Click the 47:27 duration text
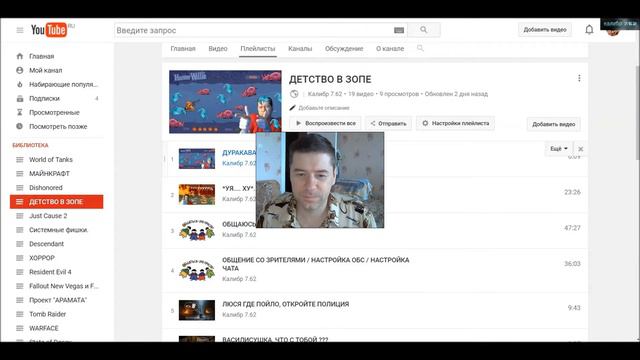Screen dimensions: 640x360 click(x=572, y=228)
